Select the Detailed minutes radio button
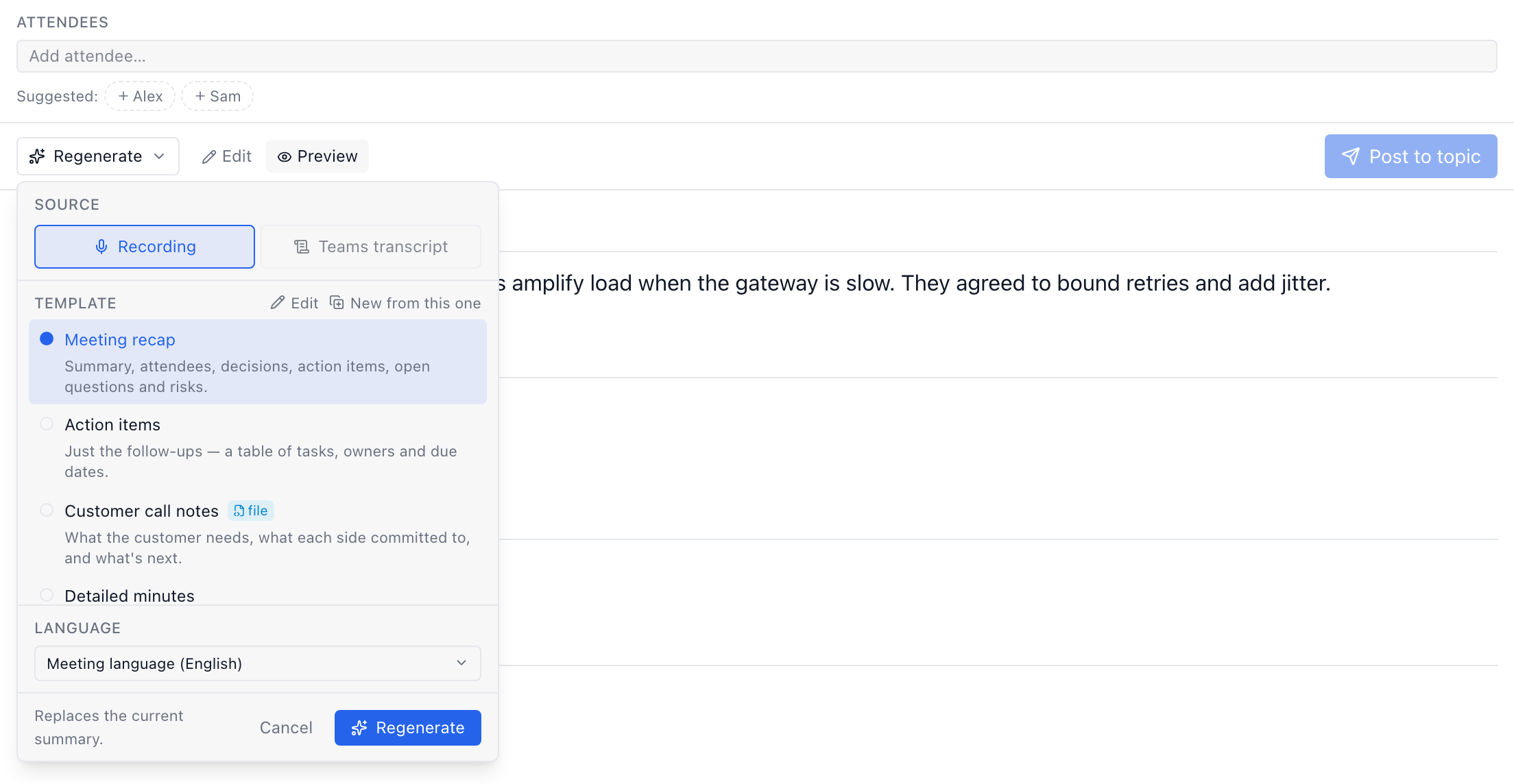Image resolution: width=1514 pixels, height=784 pixels. click(x=47, y=595)
